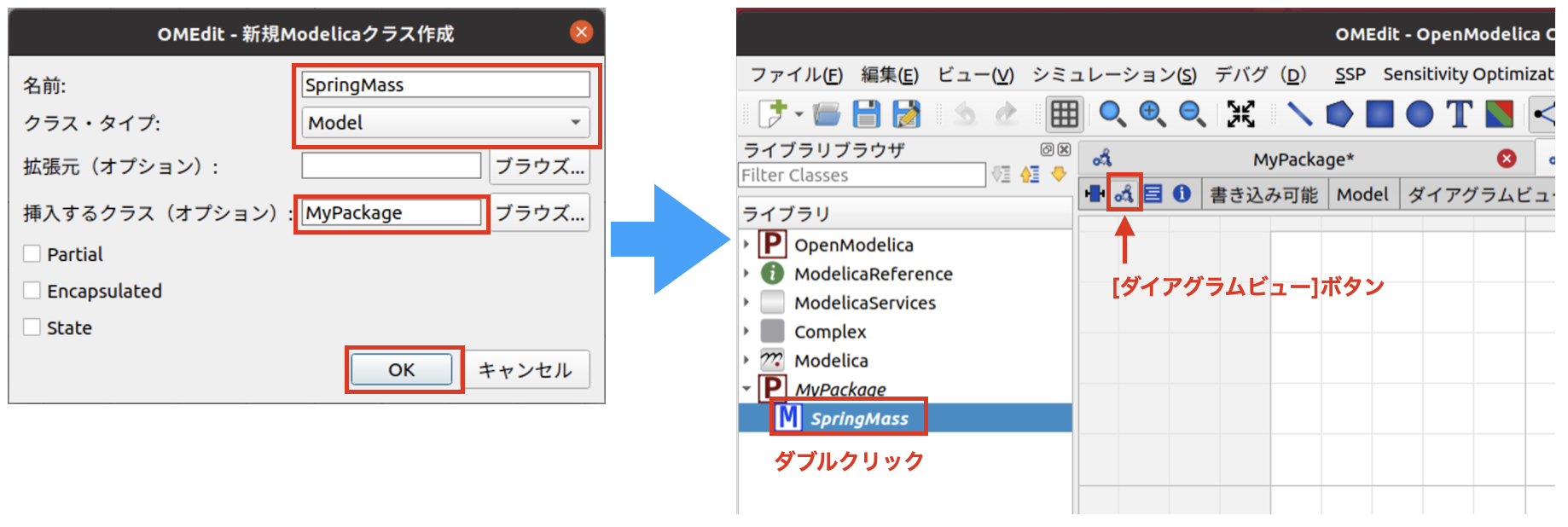Enable the Partial checkbox

[32, 253]
